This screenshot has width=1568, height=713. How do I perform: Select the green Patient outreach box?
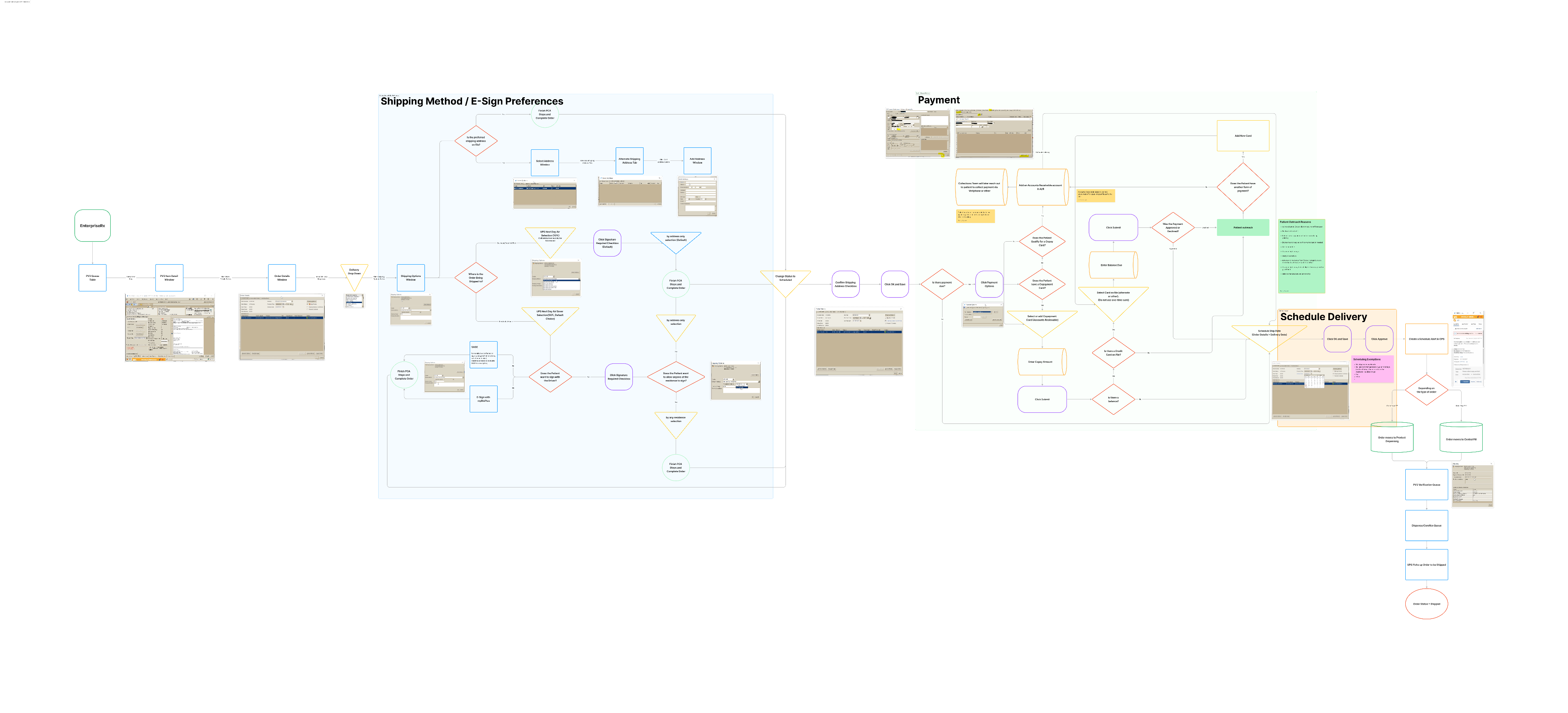coord(1243,228)
